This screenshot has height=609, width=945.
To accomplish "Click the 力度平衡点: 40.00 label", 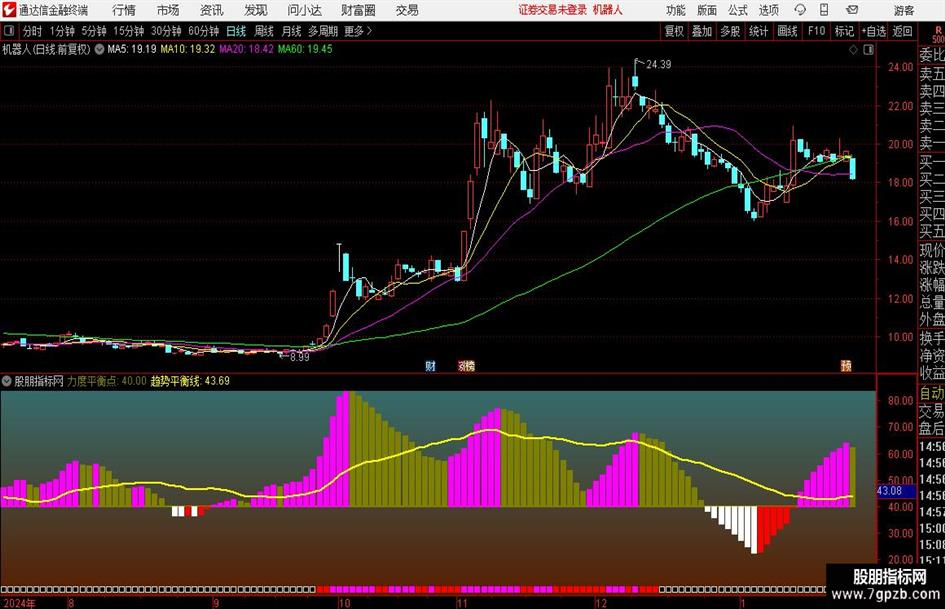I will (x=107, y=381).
